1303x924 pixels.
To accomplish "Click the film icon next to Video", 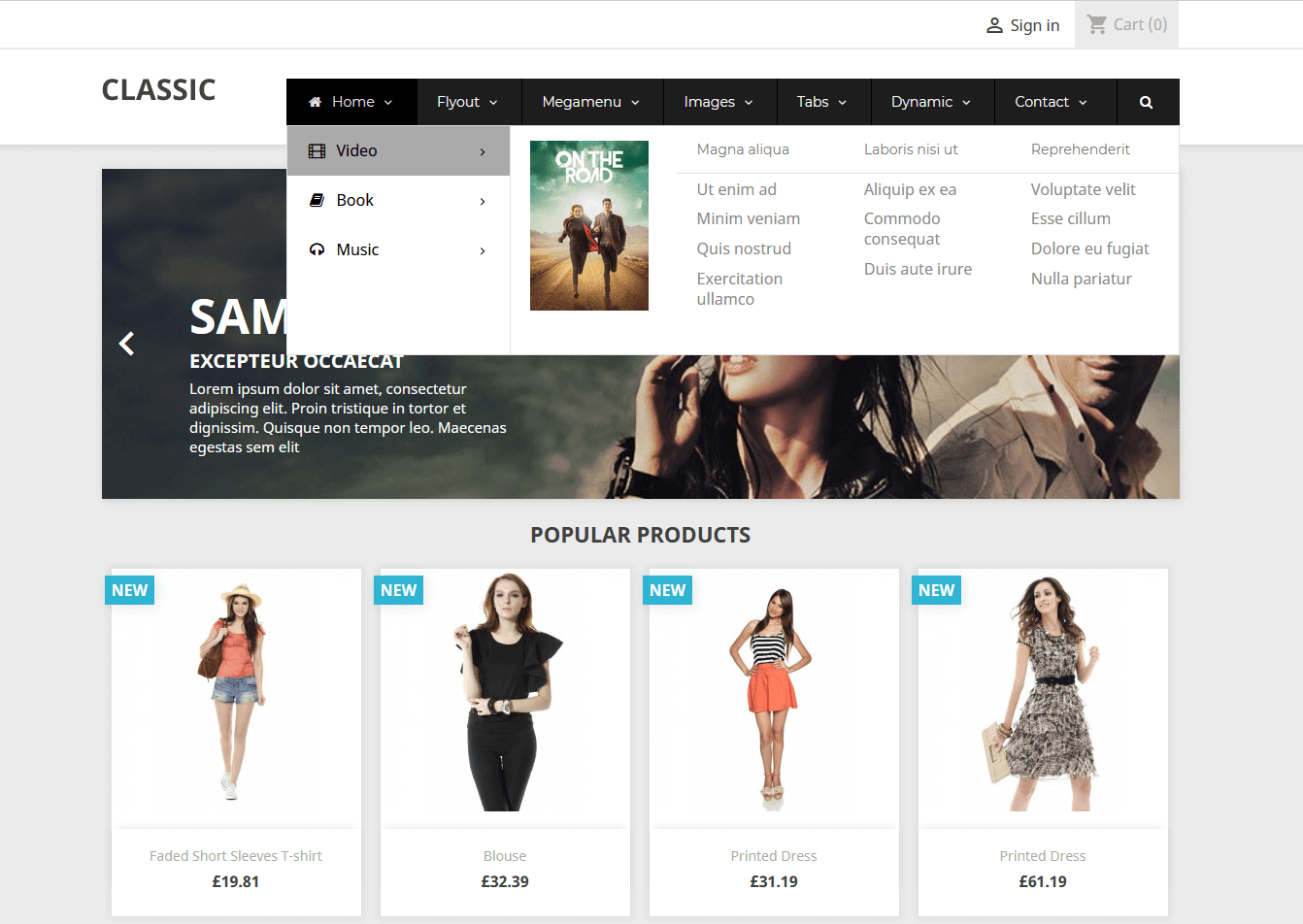I will (317, 151).
